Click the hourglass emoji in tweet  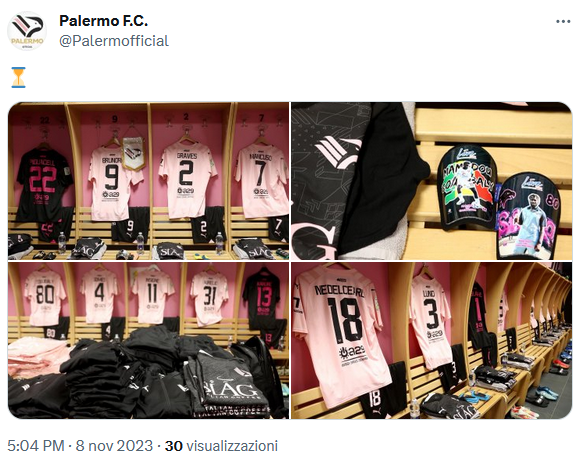click(x=18, y=77)
